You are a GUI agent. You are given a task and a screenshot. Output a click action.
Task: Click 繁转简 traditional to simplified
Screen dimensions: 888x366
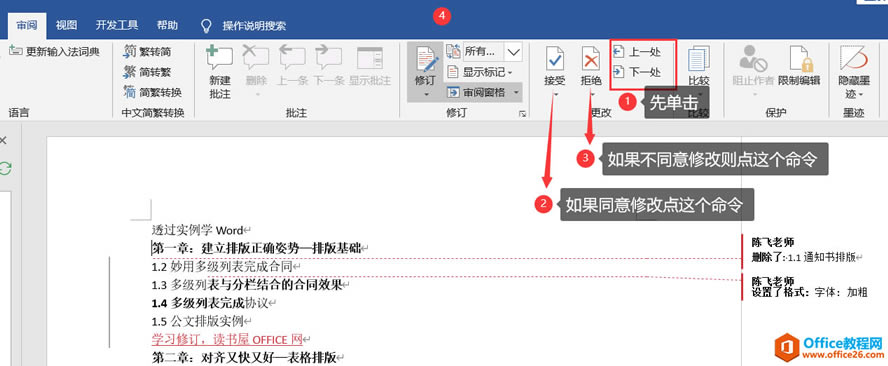point(147,52)
